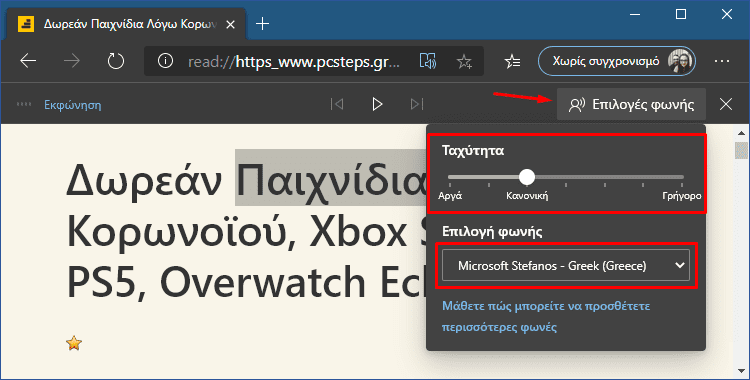This screenshot has height=380, width=750.
Task: Click the scrollbar down arrow
Action: point(741,371)
